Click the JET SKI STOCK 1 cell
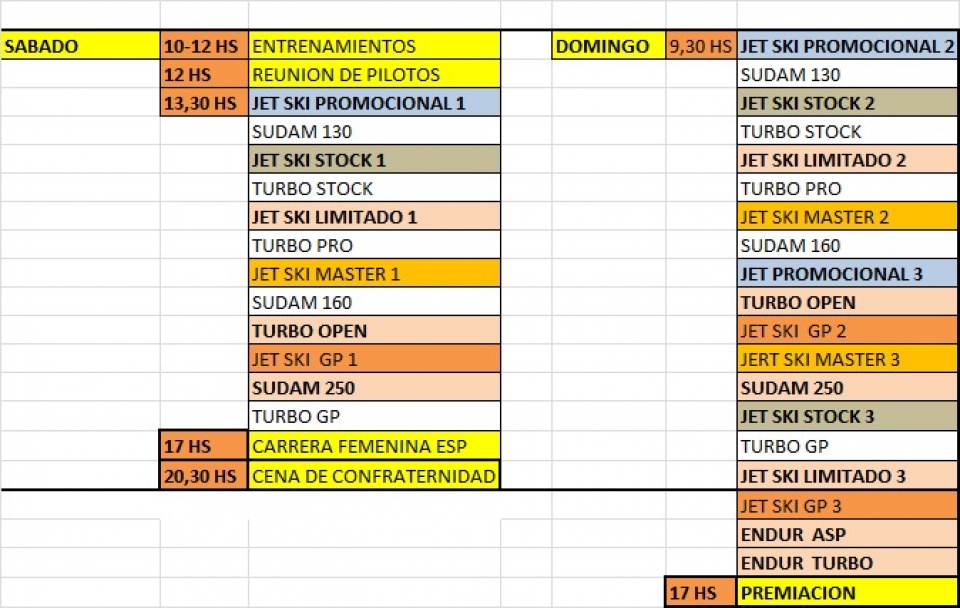This screenshot has width=960, height=608. [375, 160]
